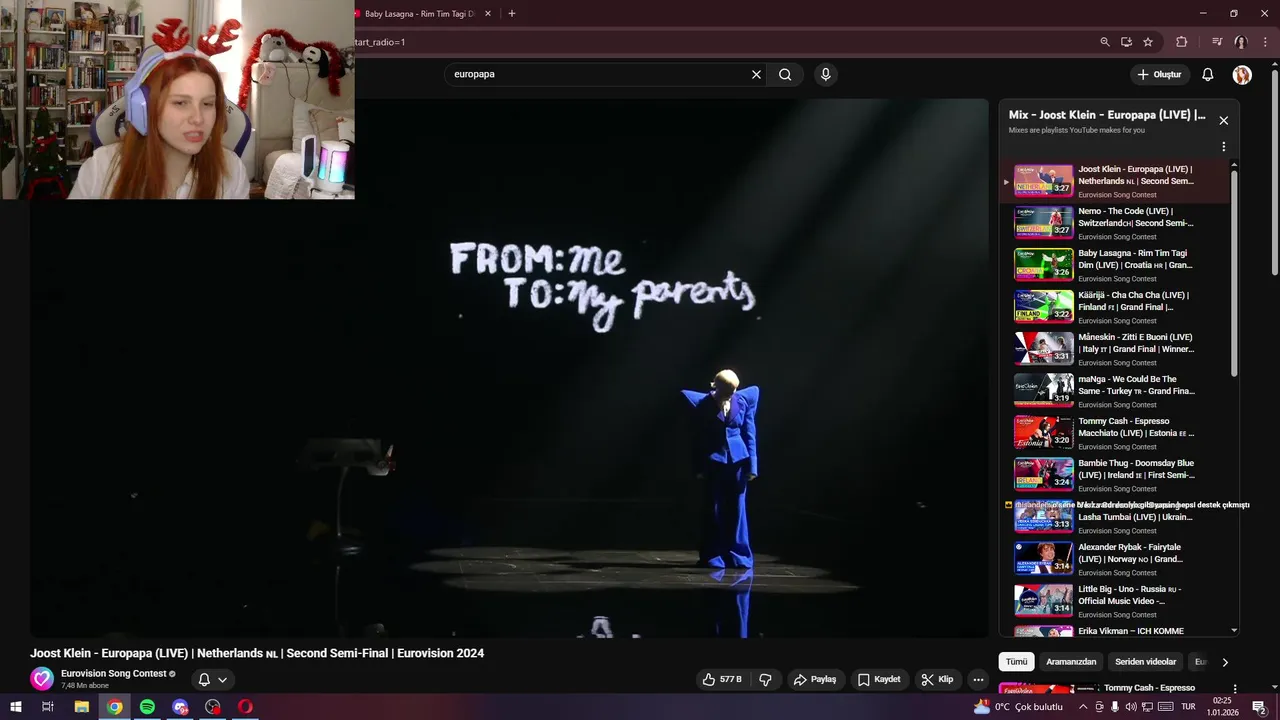
Task: Open YouTube notifications bell
Action: pos(1207,74)
